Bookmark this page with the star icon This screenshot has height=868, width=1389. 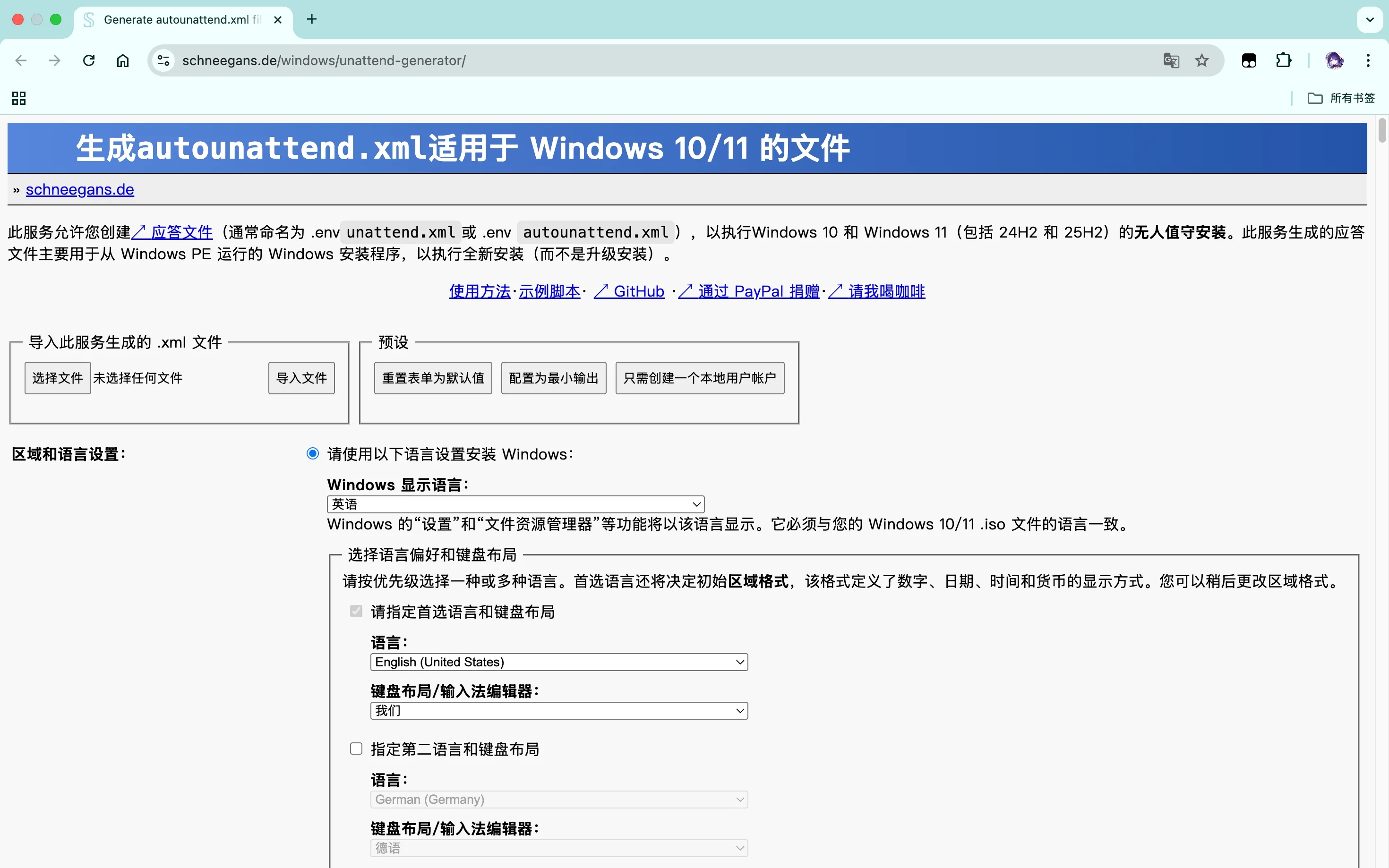tap(1202, 60)
